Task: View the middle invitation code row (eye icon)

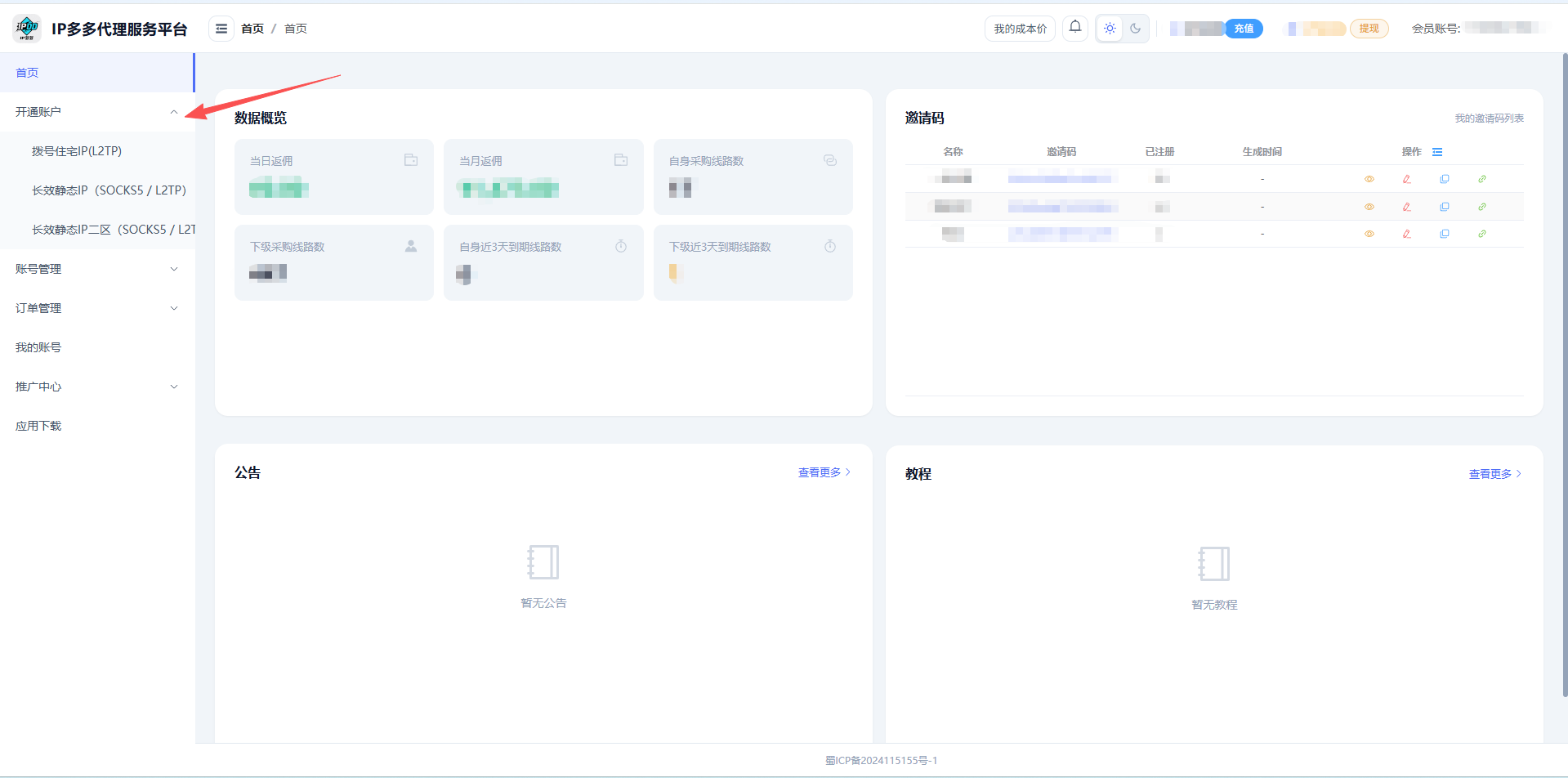Action: point(1369,207)
